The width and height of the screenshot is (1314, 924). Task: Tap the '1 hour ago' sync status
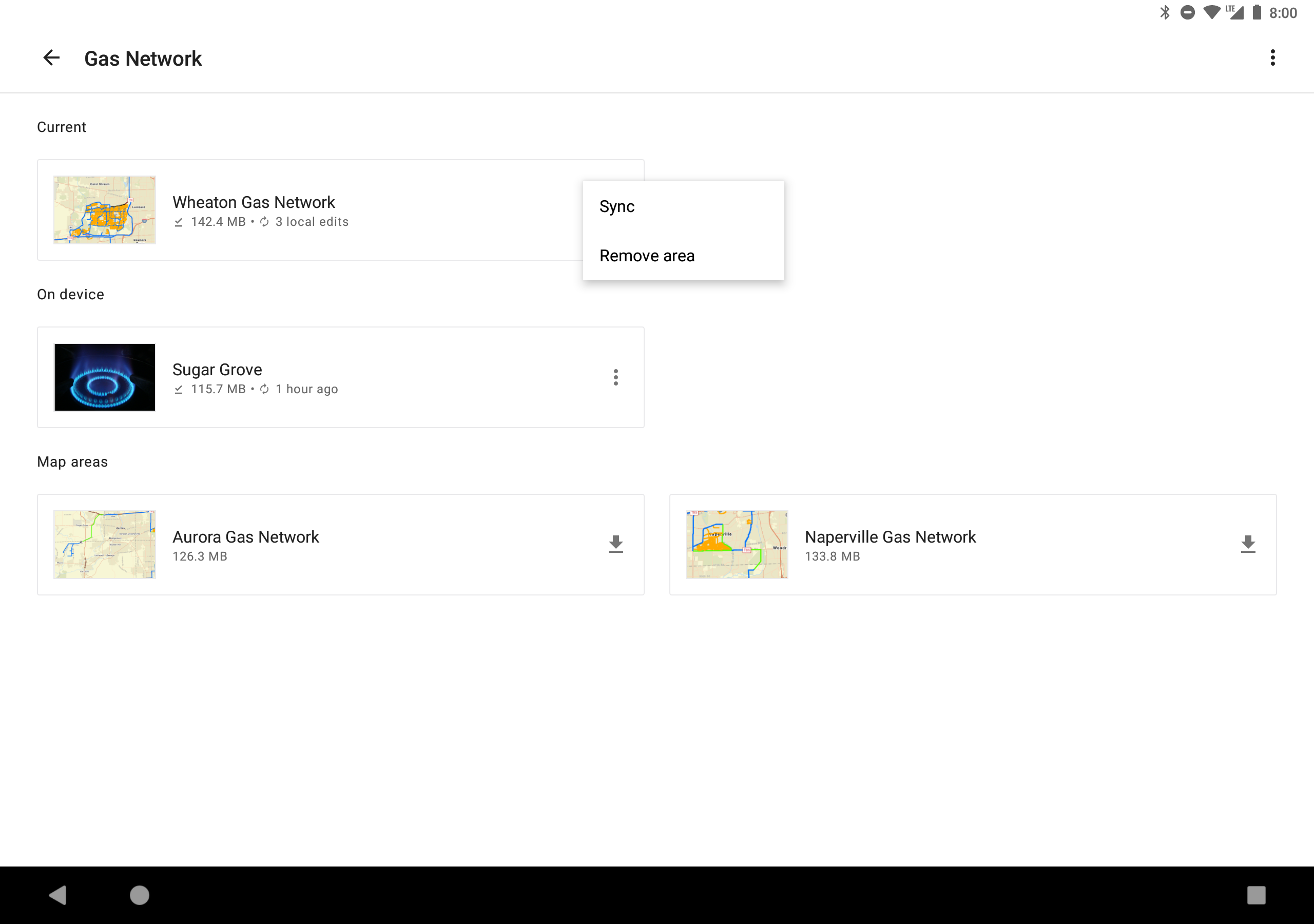click(x=307, y=389)
